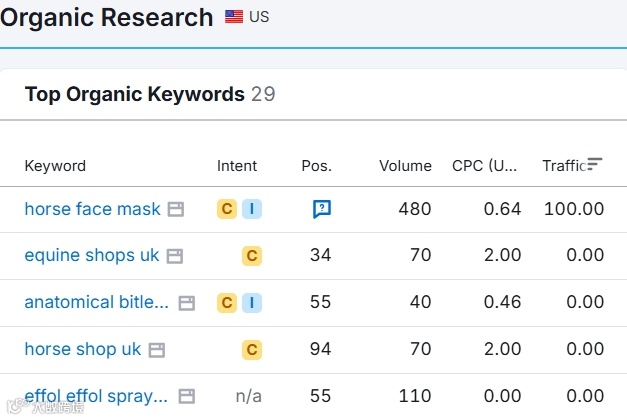Sort table by Volume column
The height and width of the screenshot is (420, 627).
405,166
